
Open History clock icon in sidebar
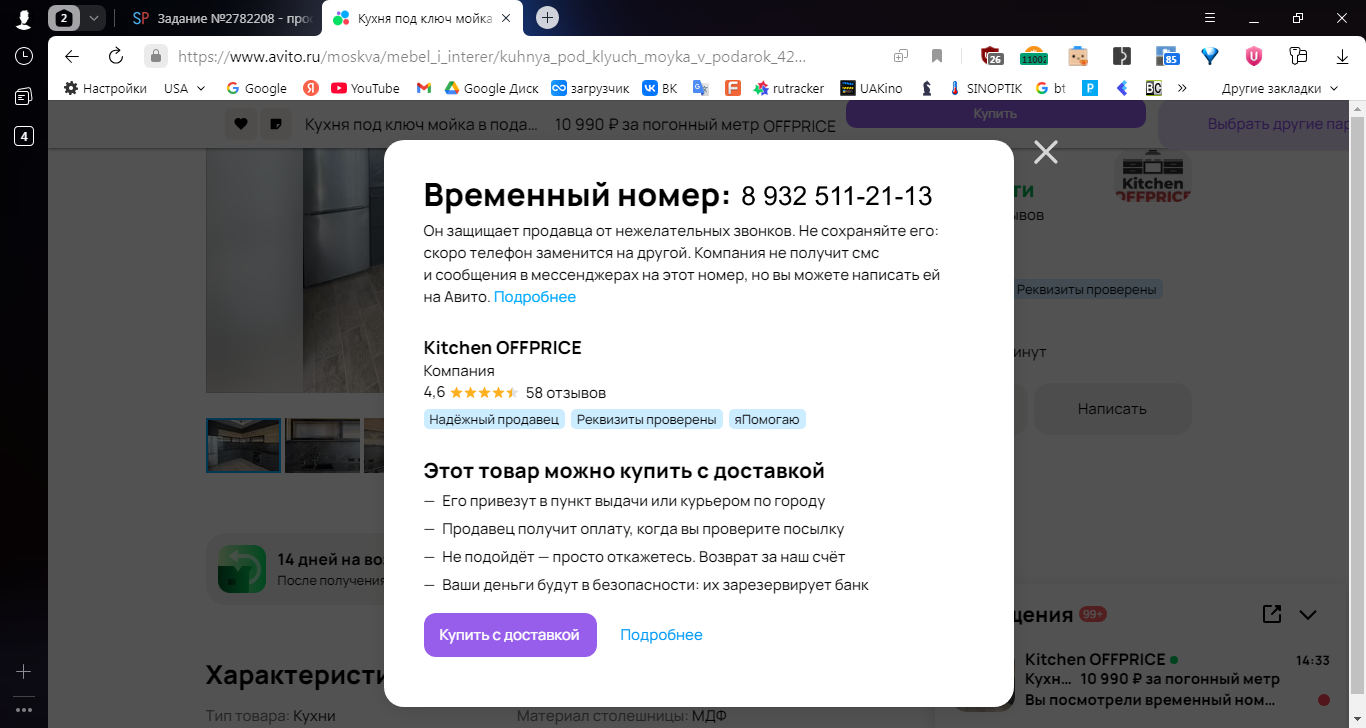(24, 56)
